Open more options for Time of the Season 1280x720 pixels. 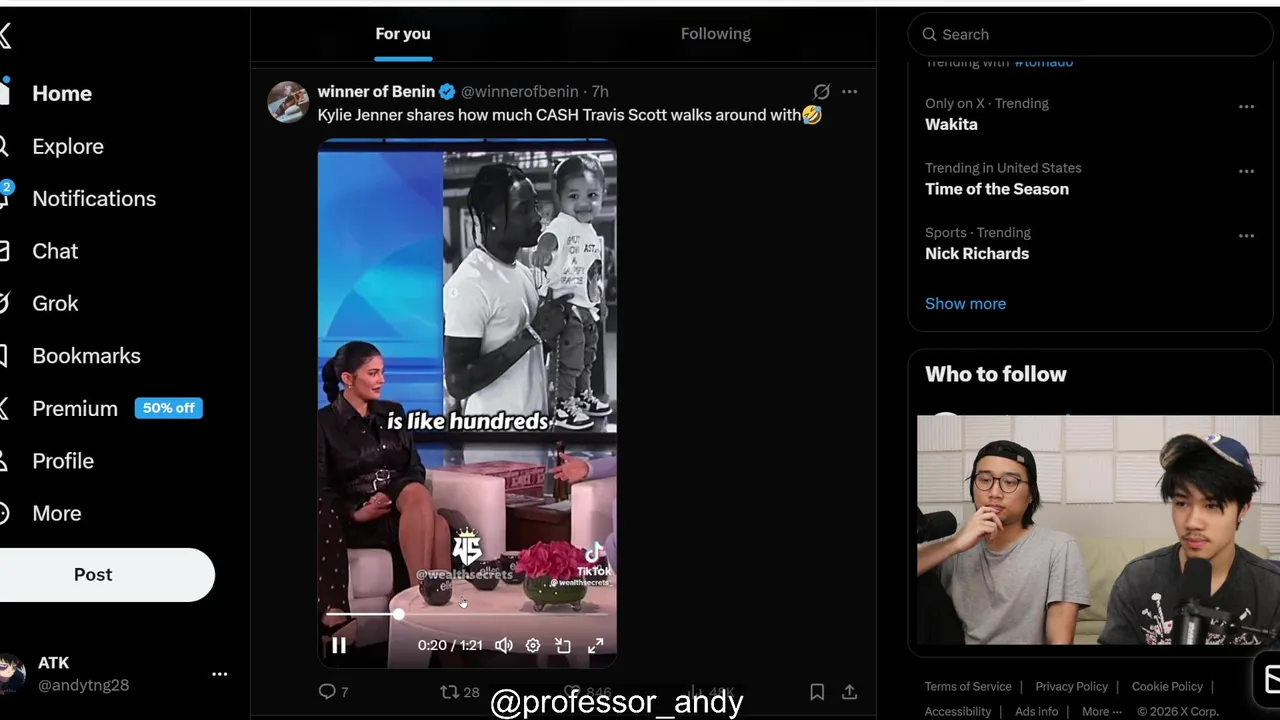point(1246,171)
